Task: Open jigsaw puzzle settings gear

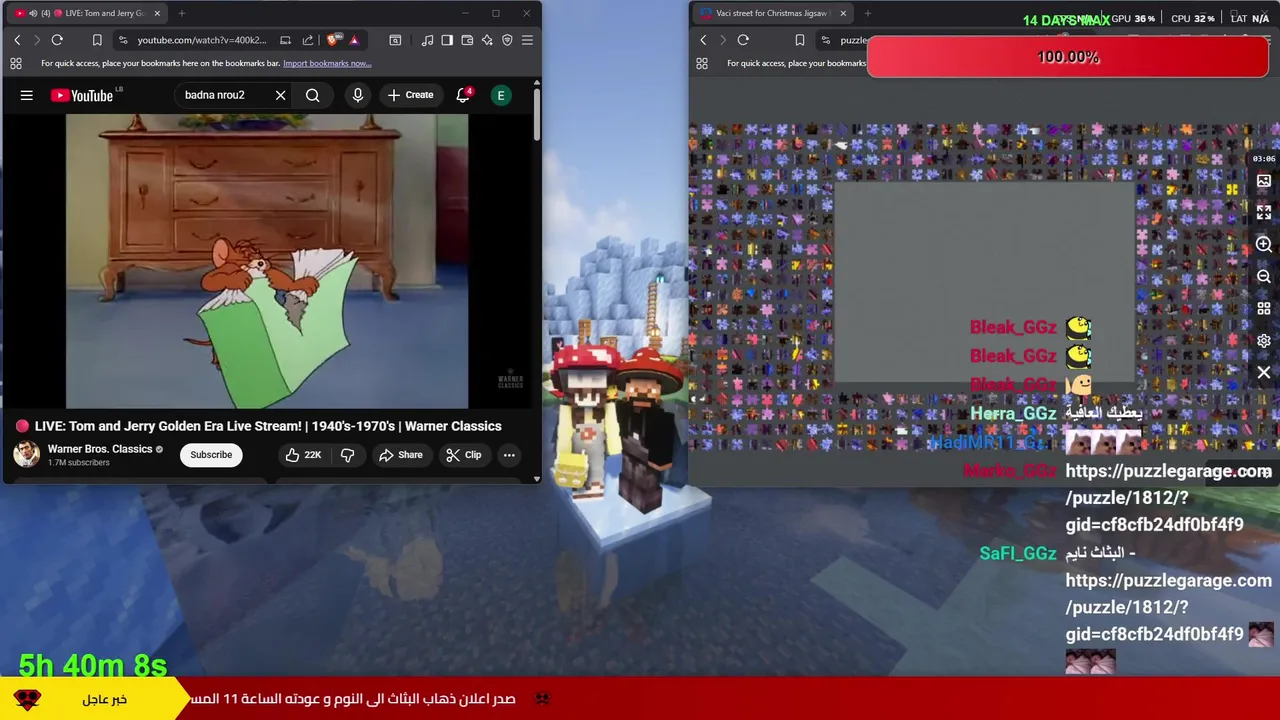Action: click(x=1264, y=341)
